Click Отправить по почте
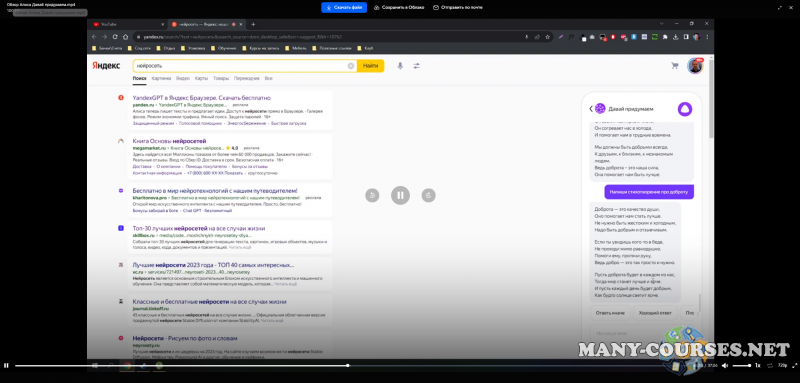The height and width of the screenshot is (383, 800). coord(458,8)
